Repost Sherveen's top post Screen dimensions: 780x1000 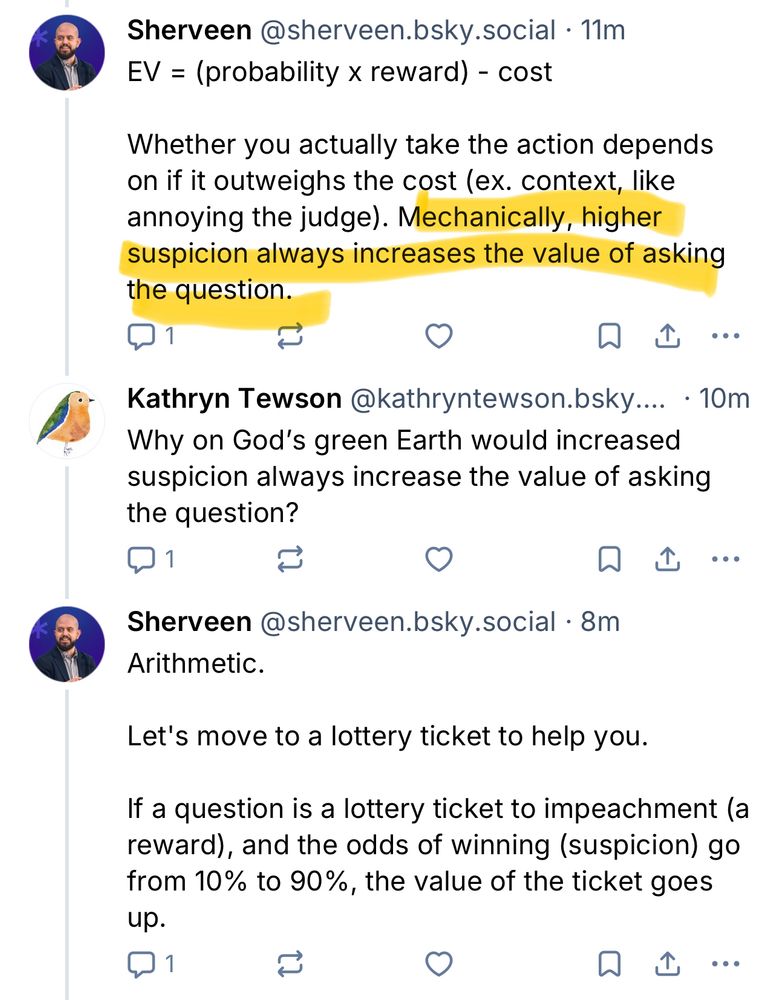coord(289,335)
